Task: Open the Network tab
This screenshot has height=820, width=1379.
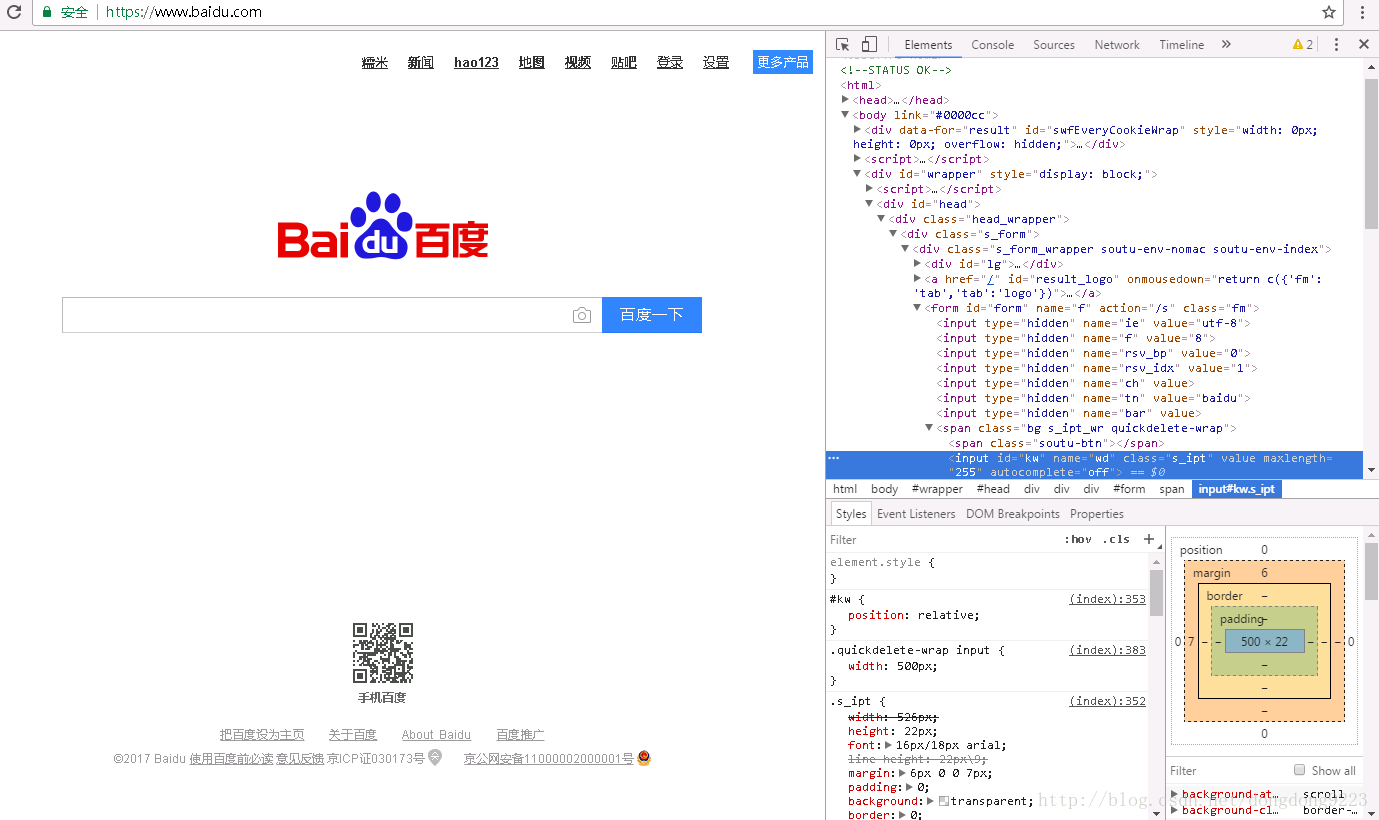Action: coord(1117,45)
